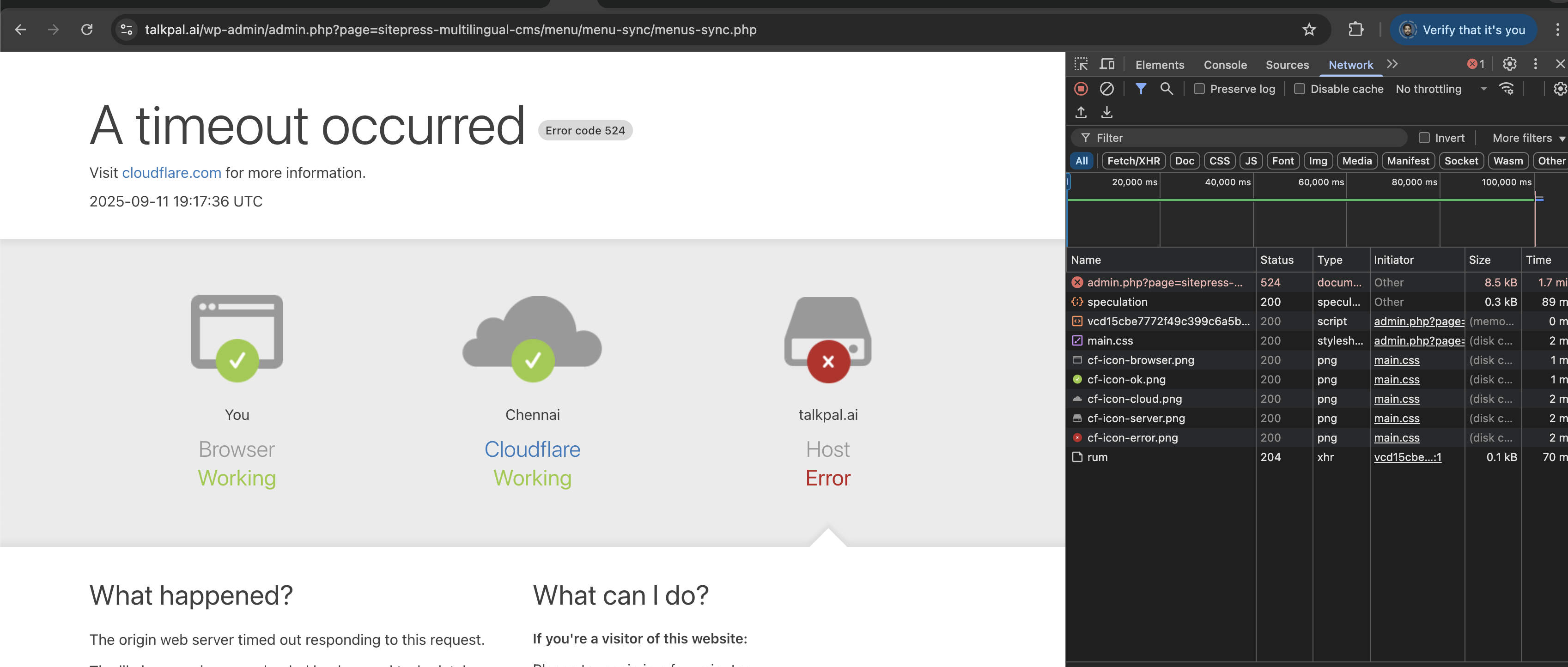Filter requests by Manifest
This screenshot has width=1568, height=667.
tap(1408, 161)
